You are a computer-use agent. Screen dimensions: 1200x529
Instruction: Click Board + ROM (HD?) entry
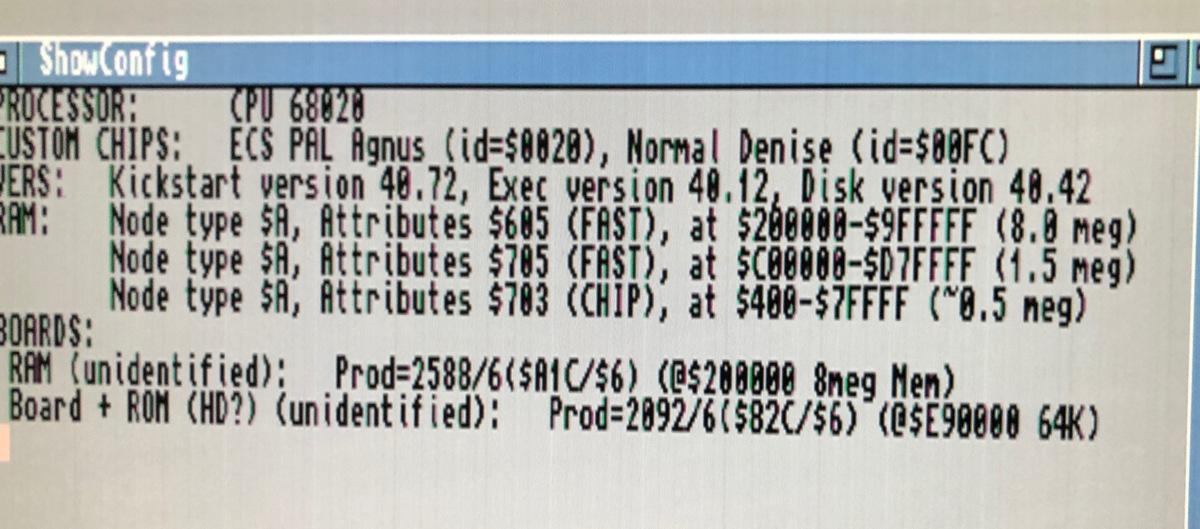[254, 413]
